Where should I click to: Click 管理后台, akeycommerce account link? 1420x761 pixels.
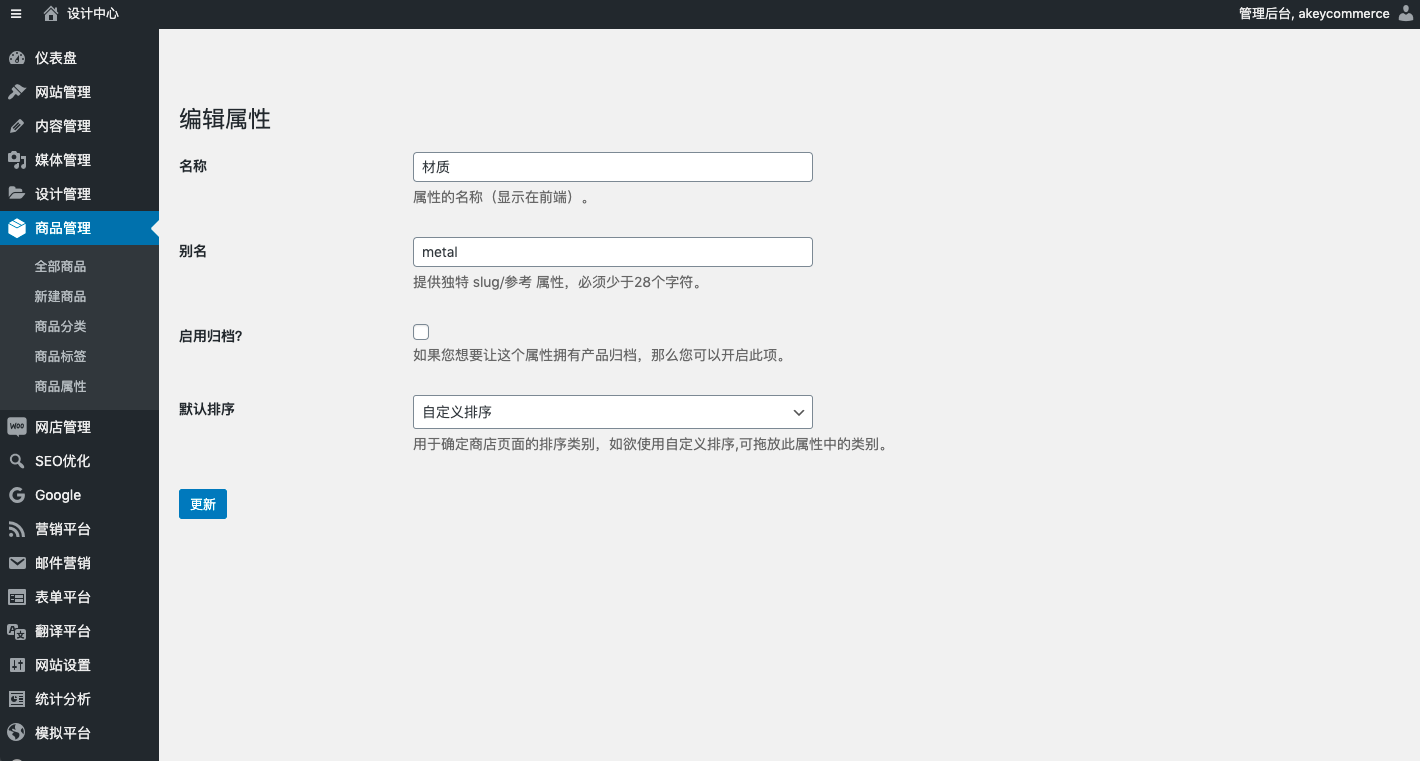click(1314, 14)
